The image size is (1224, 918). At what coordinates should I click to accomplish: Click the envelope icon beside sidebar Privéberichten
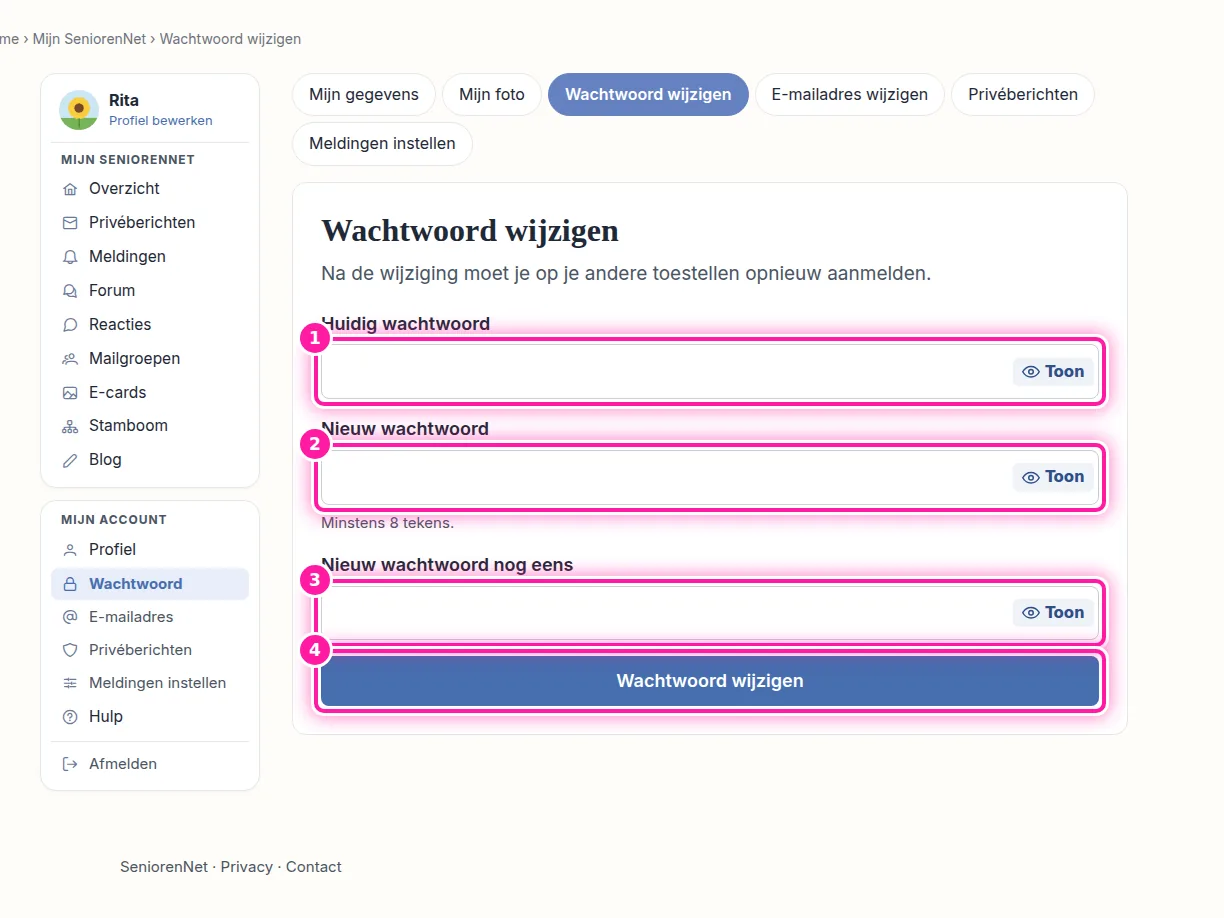[x=70, y=223]
